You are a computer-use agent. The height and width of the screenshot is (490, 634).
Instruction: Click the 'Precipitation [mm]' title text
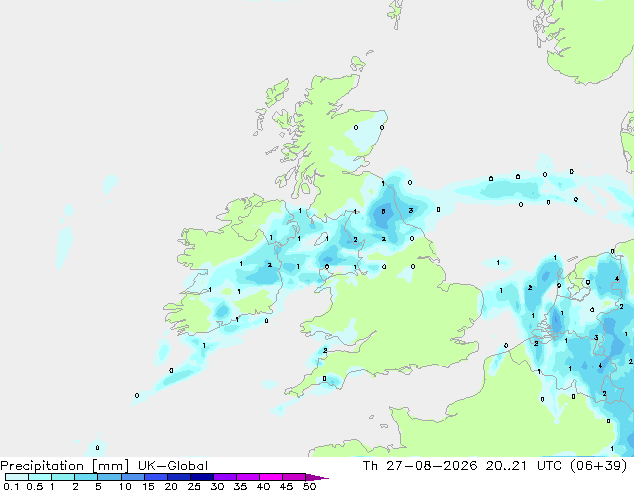pos(65,466)
